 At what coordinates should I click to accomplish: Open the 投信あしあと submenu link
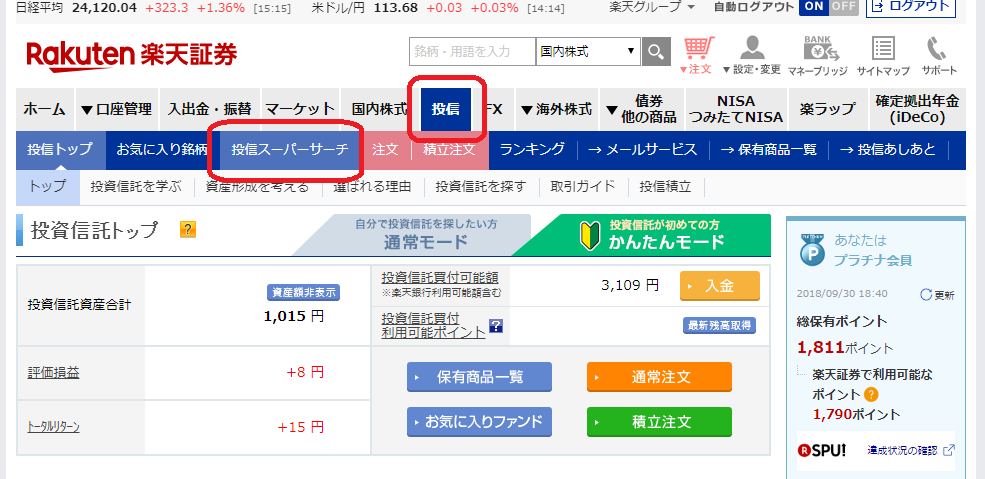point(888,150)
